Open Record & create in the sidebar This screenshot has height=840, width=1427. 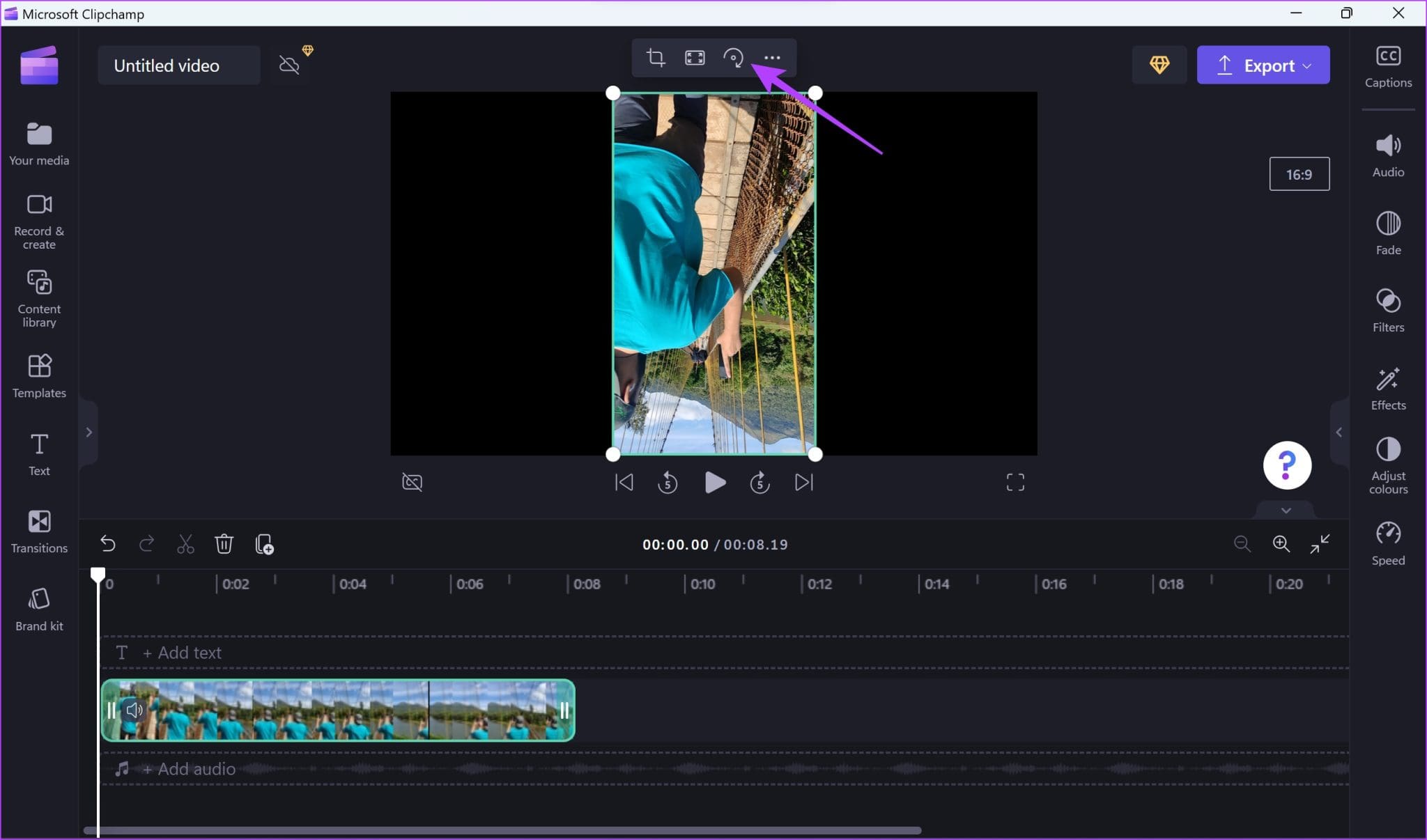pos(39,221)
